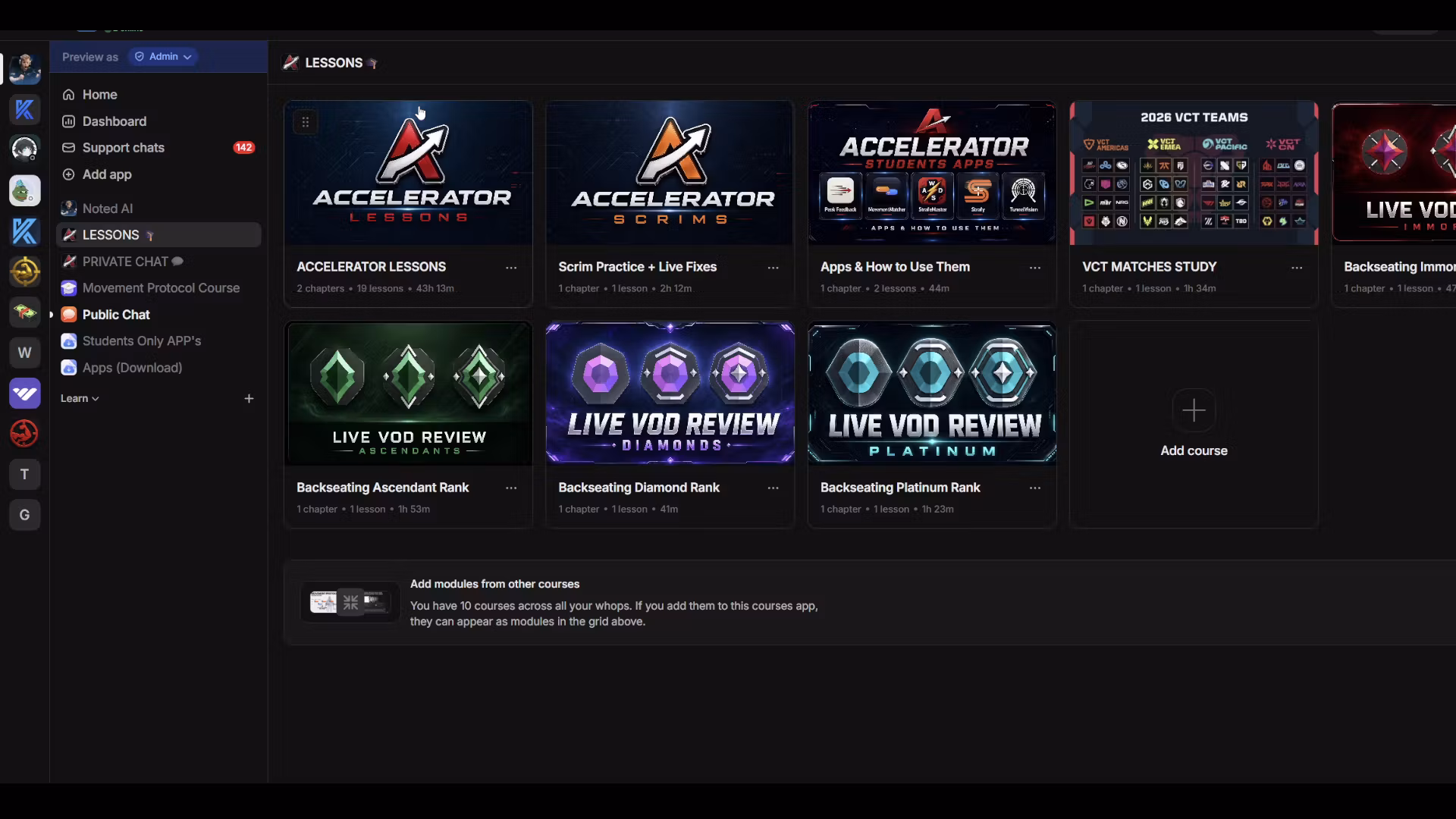Click Backseating Diamond Rank title
This screenshot has width=1456, height=819.
pos(639,488)
